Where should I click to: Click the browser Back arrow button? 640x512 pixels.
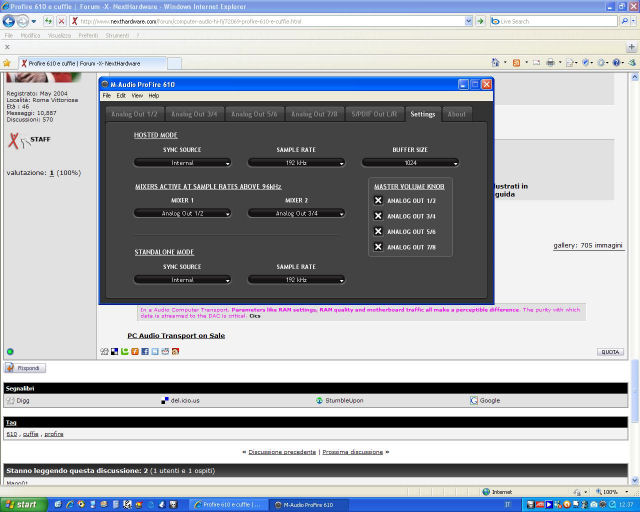click(x=9, y=21)
